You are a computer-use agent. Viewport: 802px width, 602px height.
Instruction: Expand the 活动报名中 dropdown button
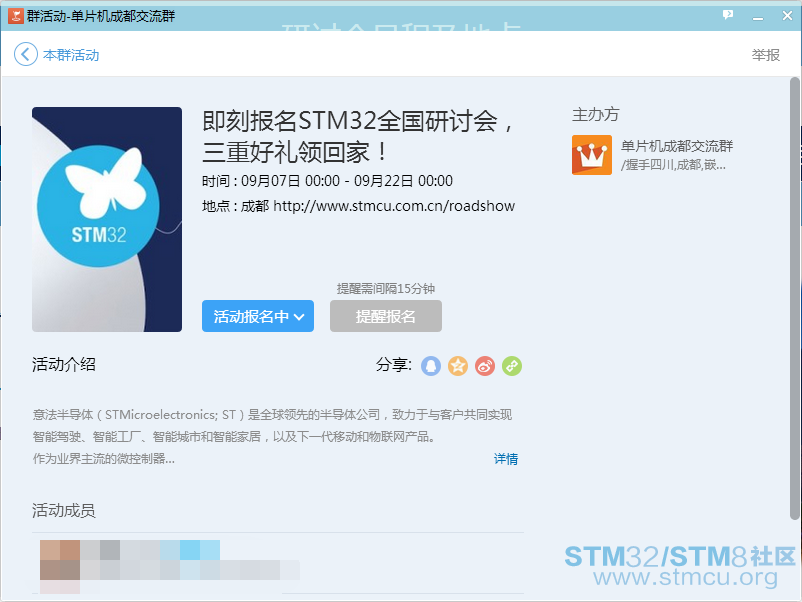258,316
